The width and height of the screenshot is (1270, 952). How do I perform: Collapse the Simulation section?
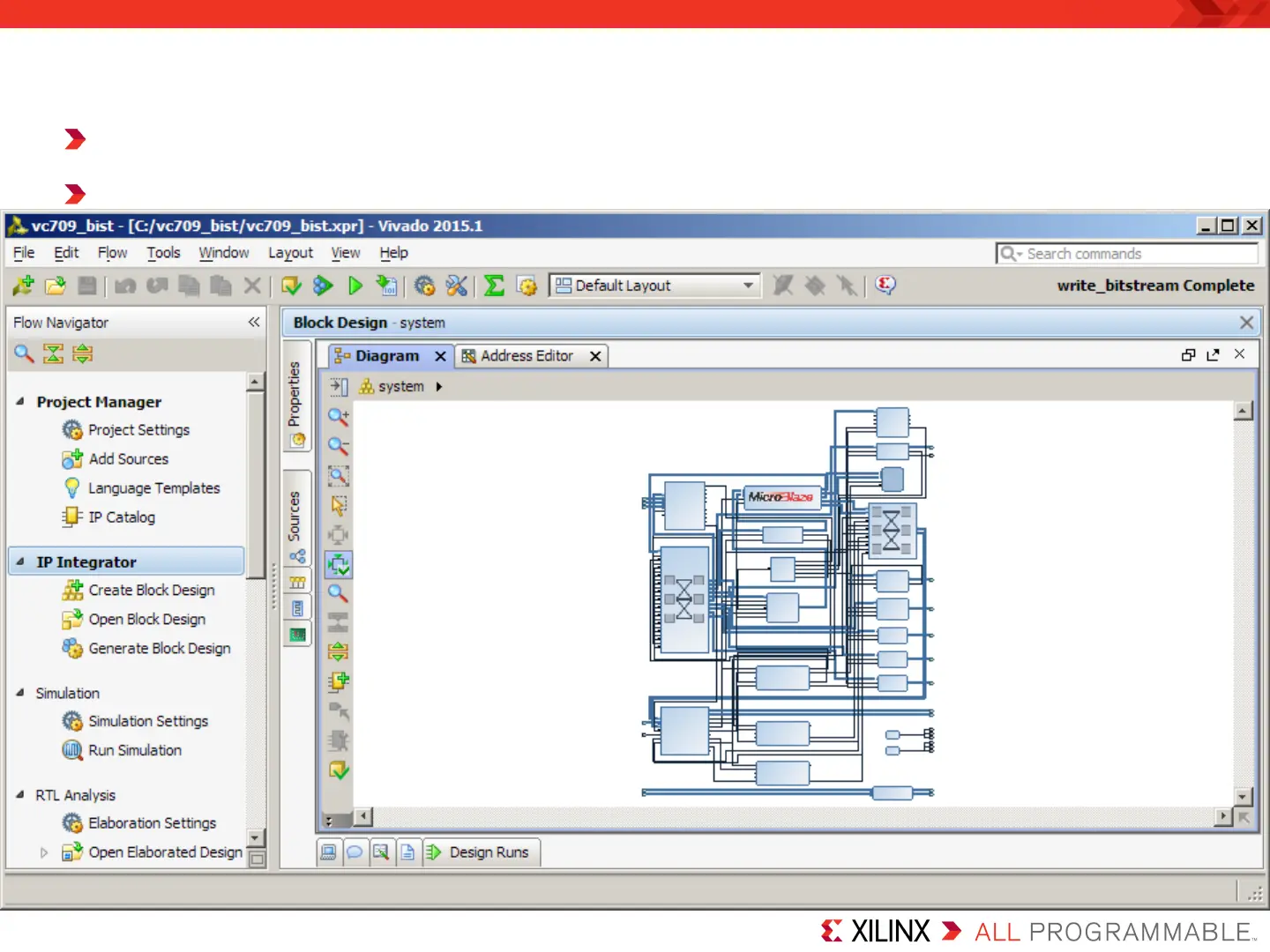[20, 693]
